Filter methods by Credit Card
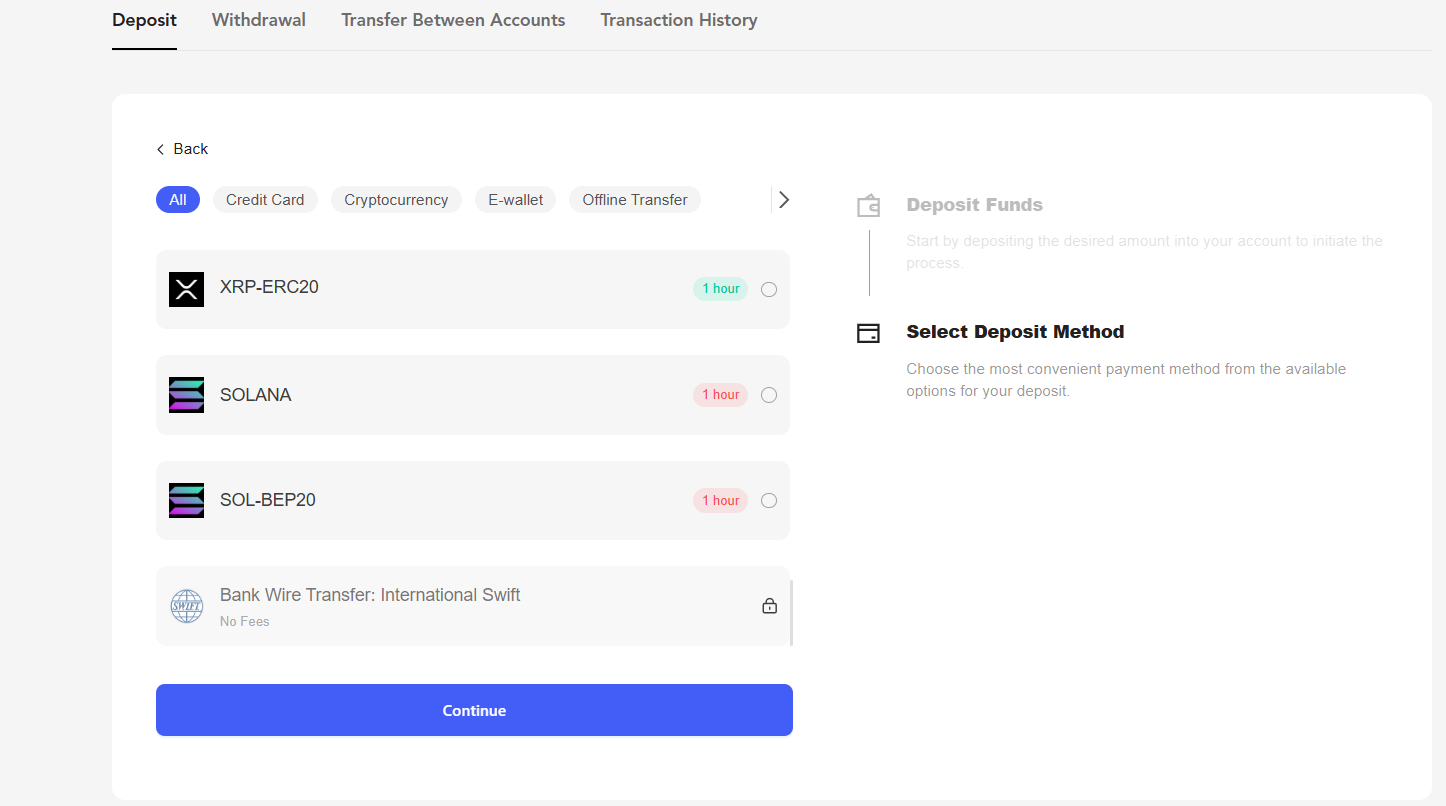This screenshot has width=1446, height=806. (x=265, y=200)
